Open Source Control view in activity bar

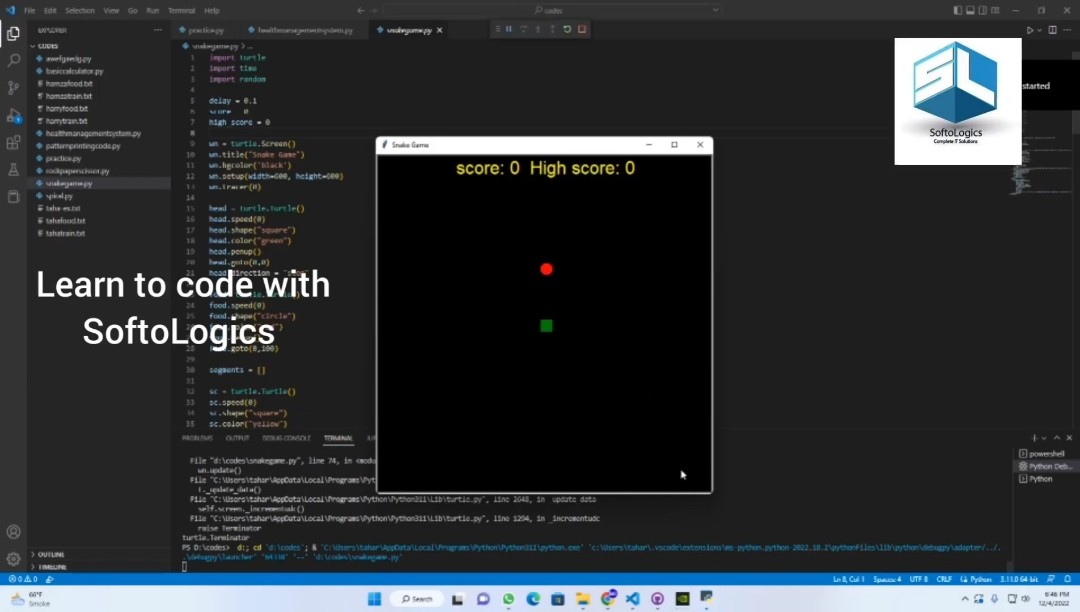click(13, 87)
